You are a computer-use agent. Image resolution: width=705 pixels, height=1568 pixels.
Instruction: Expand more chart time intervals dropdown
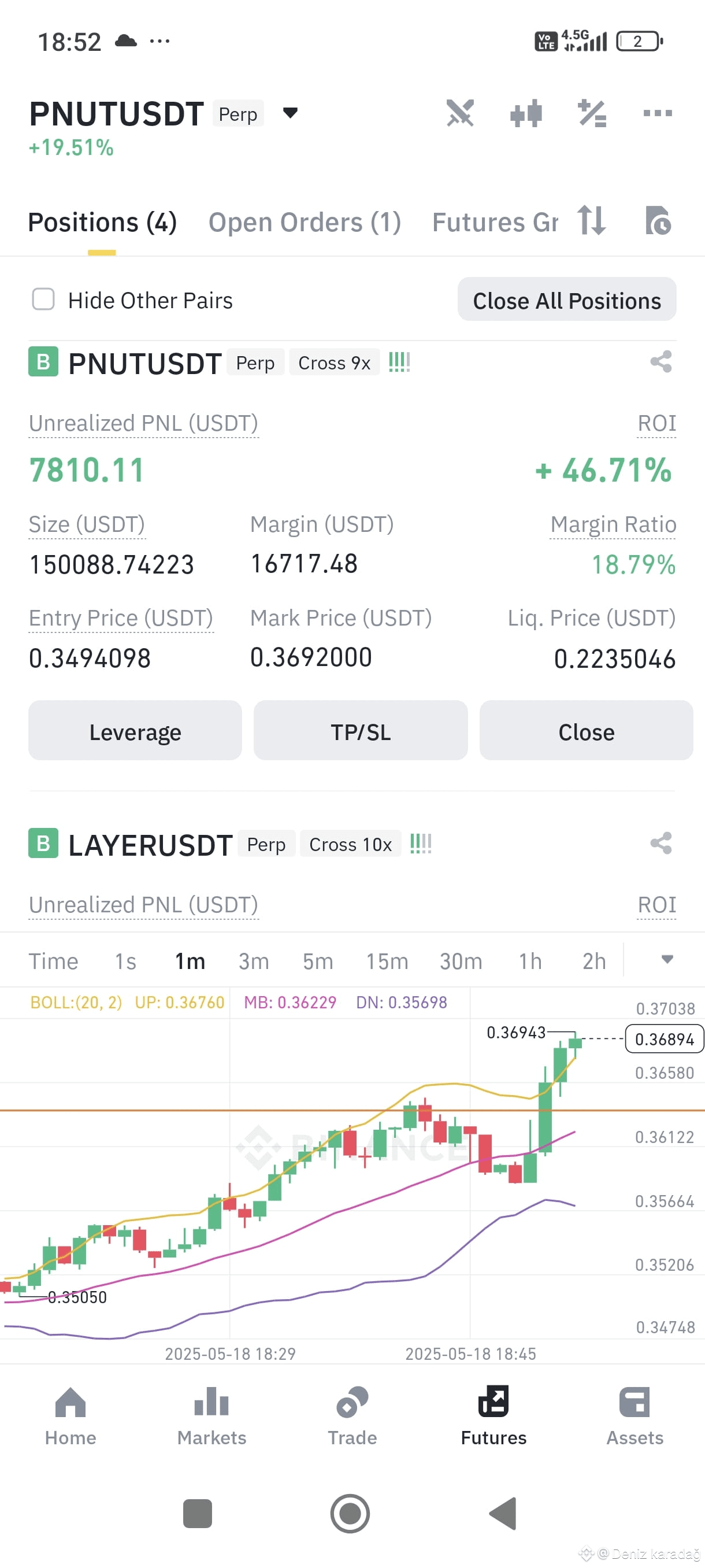click(x=667, y=959)
